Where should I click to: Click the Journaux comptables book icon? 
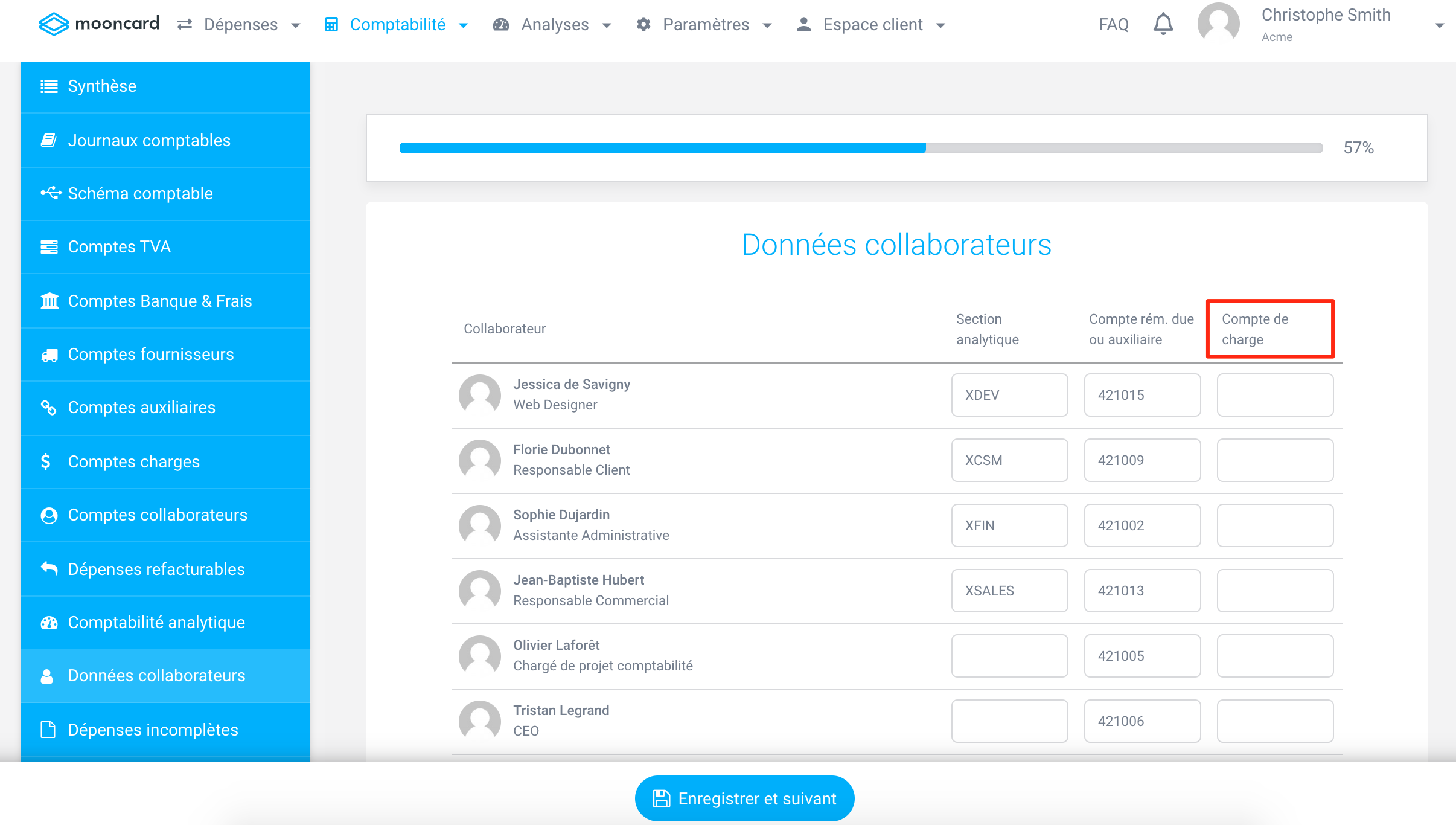tap(49, 140)
